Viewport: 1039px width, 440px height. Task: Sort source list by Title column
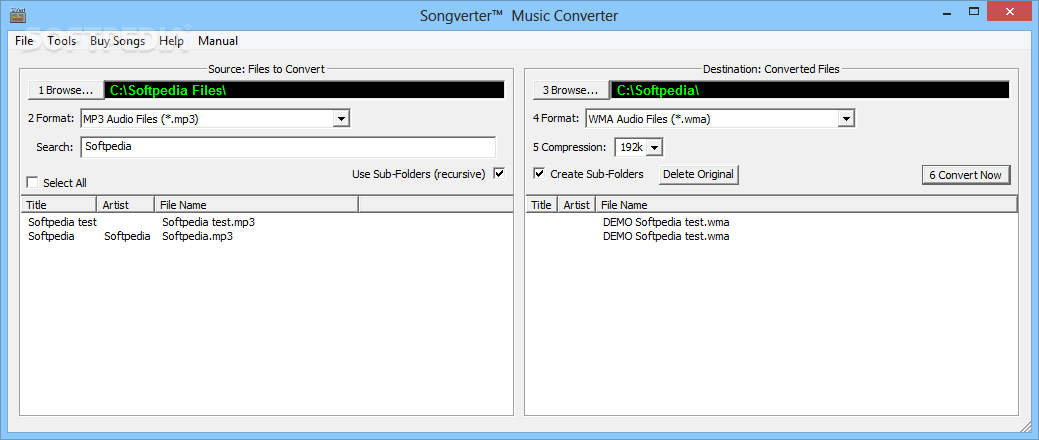tap(60, 205)
